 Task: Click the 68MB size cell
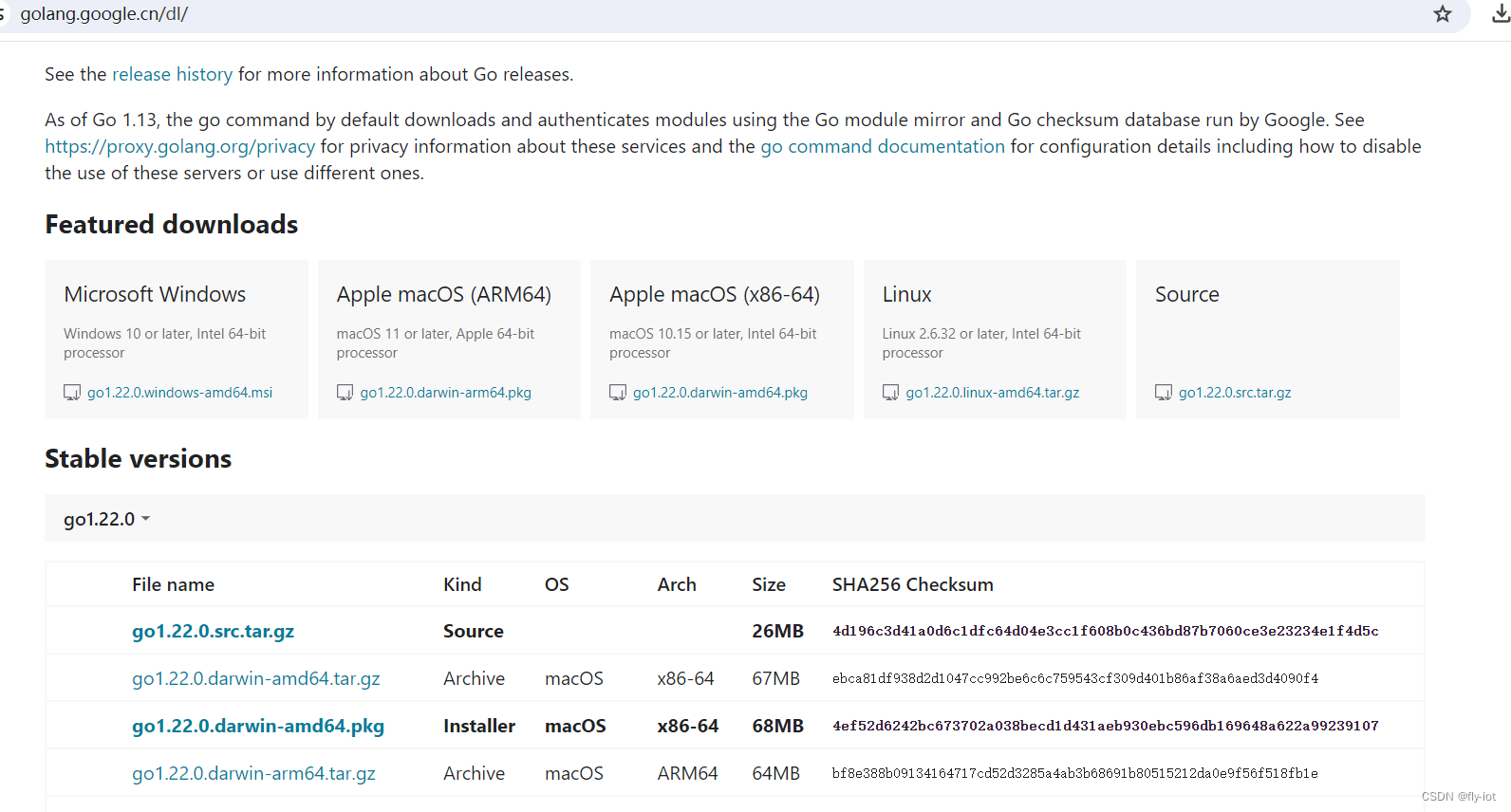point(777,726)
